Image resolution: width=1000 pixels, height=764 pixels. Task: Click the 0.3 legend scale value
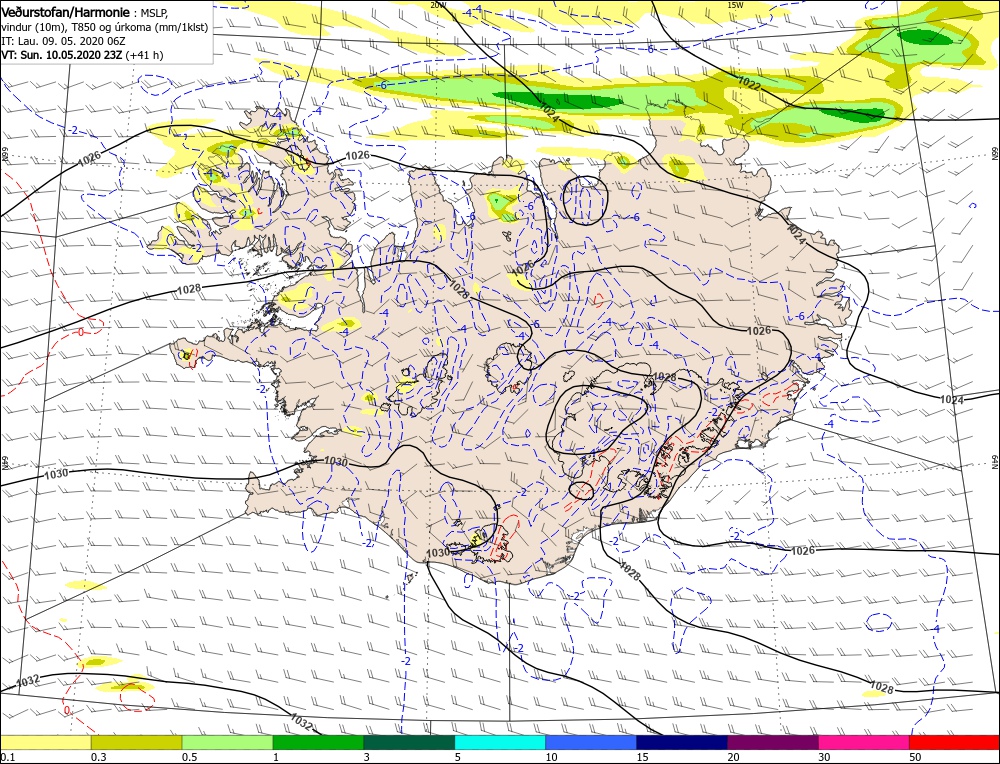(98, 757)
